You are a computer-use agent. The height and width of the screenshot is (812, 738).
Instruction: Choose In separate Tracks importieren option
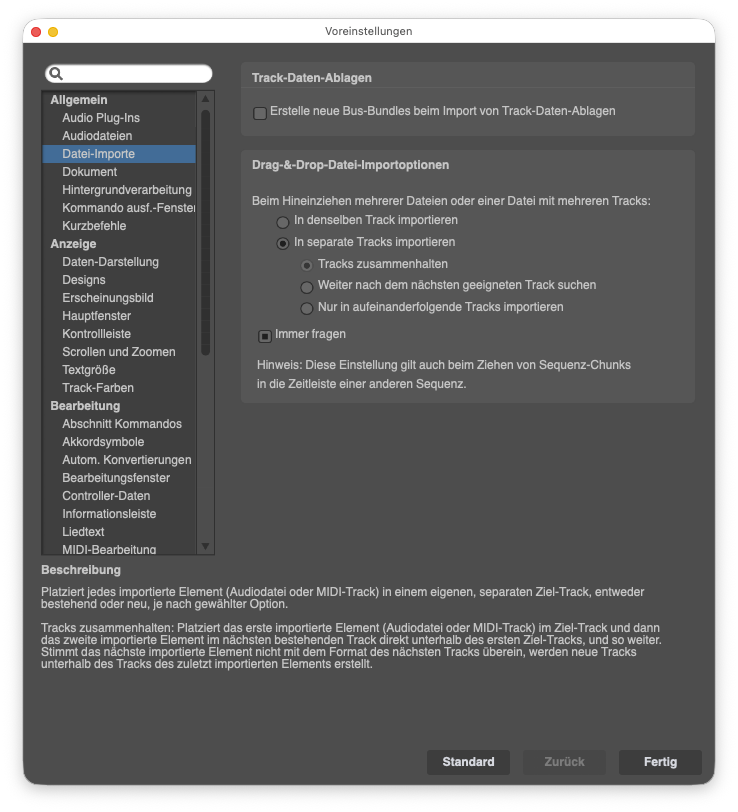282,243
